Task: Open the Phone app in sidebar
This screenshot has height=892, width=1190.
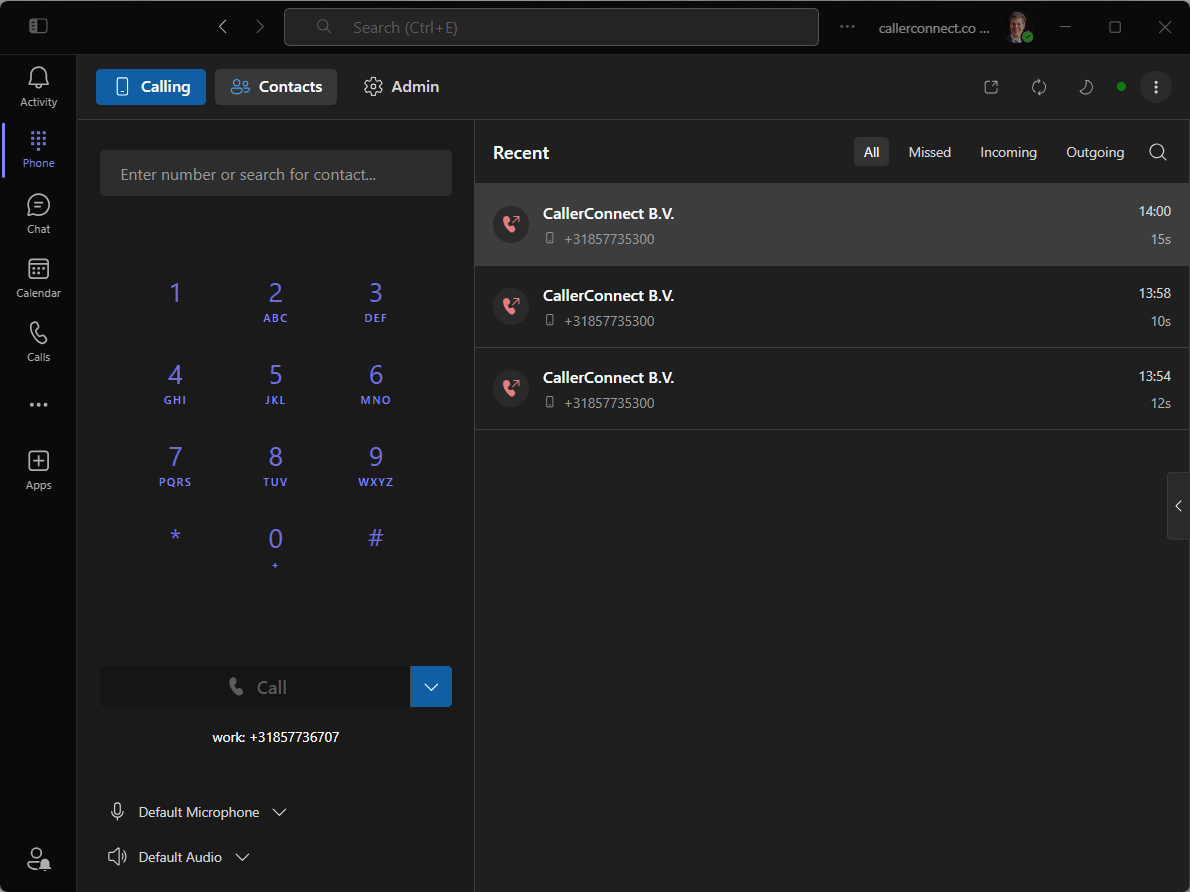Action: [38, 149]
